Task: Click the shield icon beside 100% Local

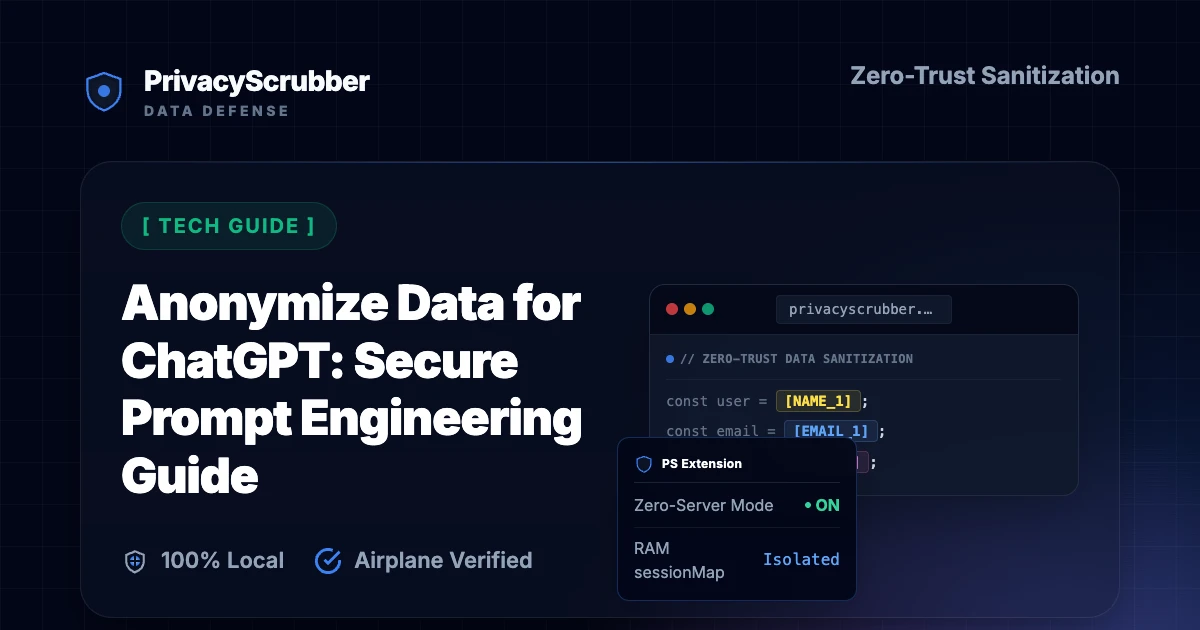Action: coord(135,561)
